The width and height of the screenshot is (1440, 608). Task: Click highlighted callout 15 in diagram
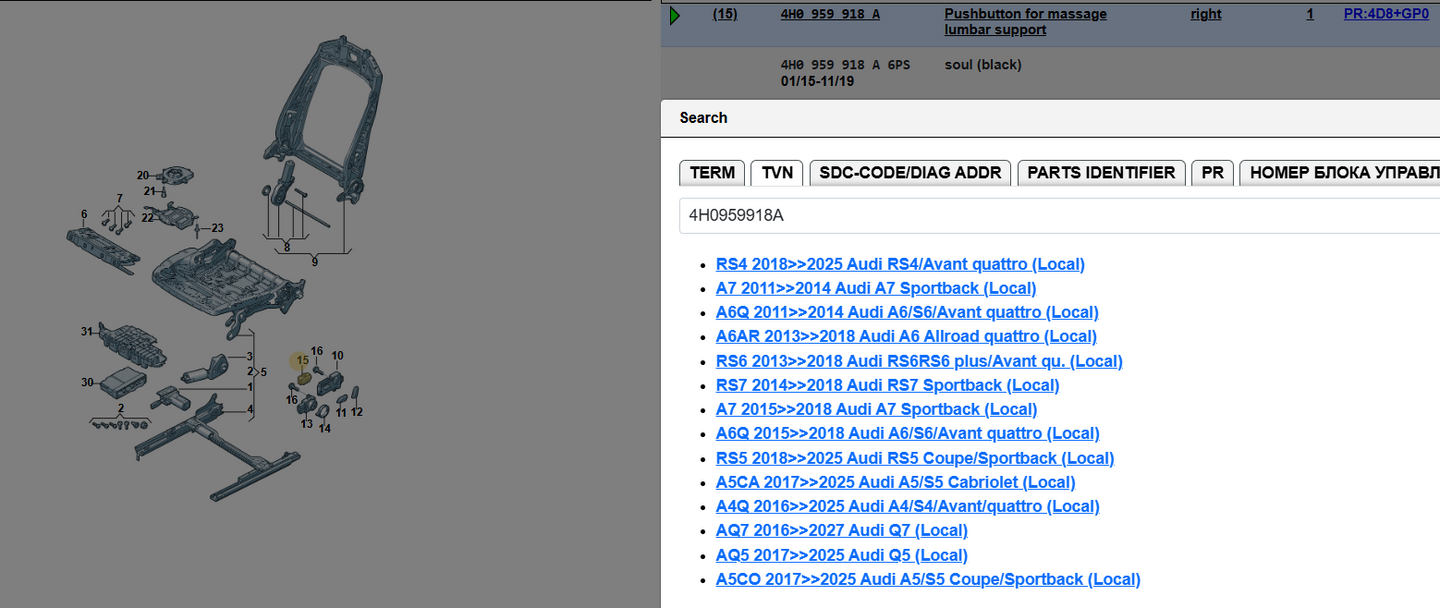[302, 360]
